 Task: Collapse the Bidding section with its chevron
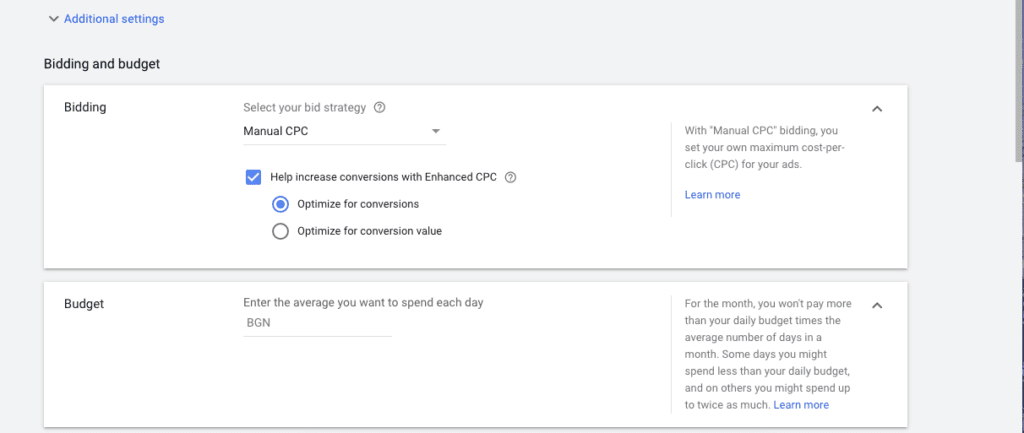[877, 108]
